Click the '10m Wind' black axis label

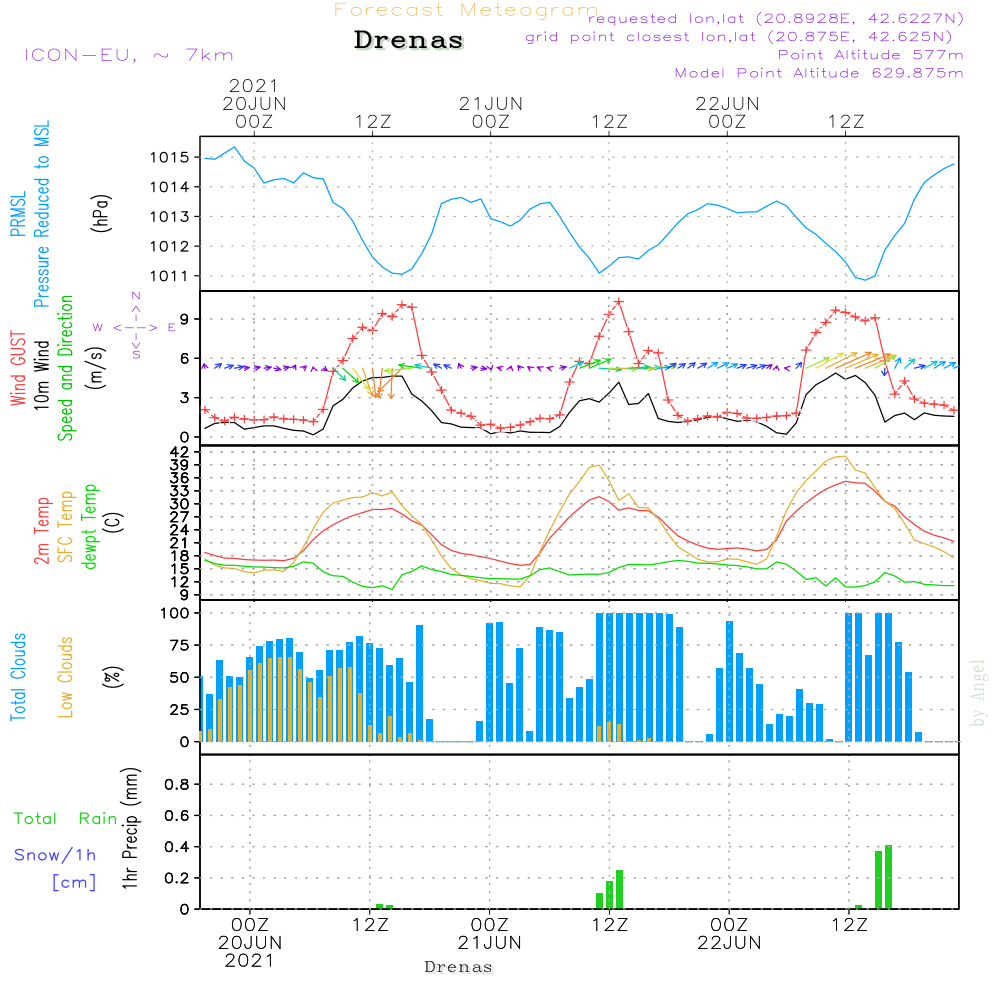click(41, 375)
